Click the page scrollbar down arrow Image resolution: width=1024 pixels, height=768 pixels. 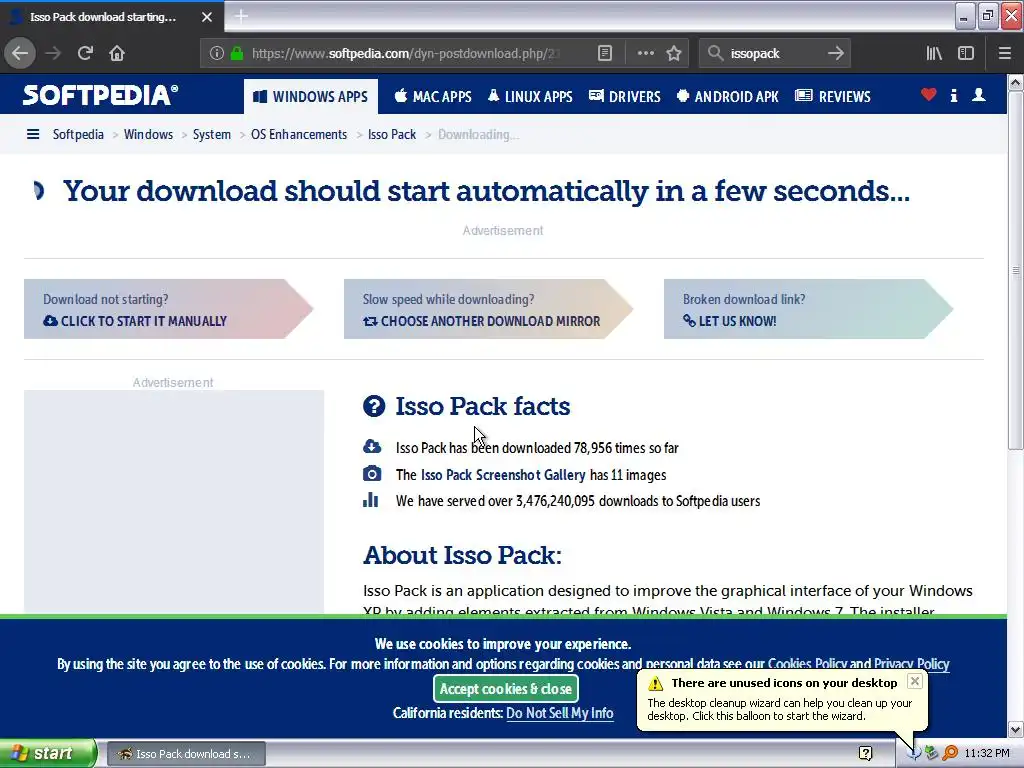pyautogui.click(x=1015, y=729)
